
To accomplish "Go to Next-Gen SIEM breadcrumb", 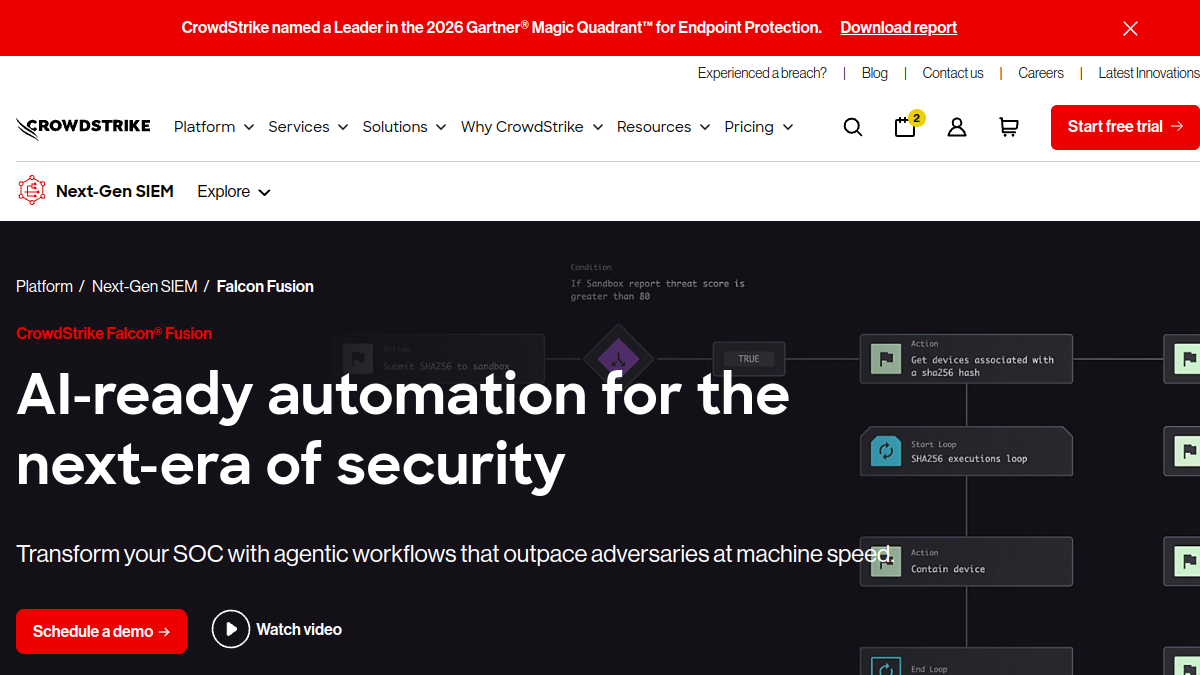I will tap(145, 286).
